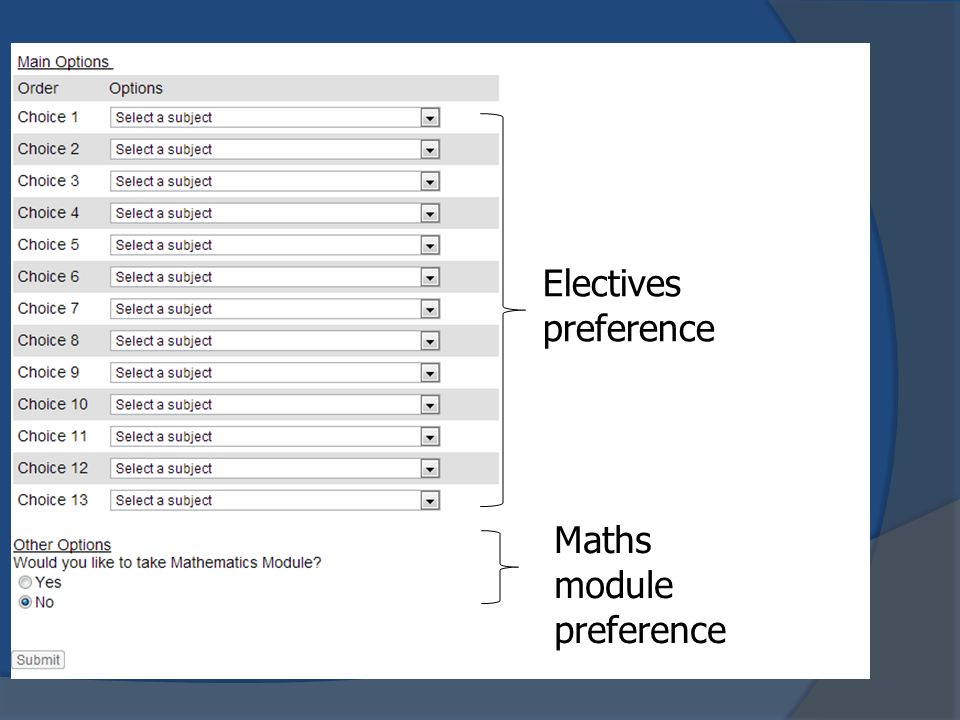This screenshot has height=720, width=960.
Task: Open the Choice 12 subject dropdown
Action: click(x=275, y=468)
